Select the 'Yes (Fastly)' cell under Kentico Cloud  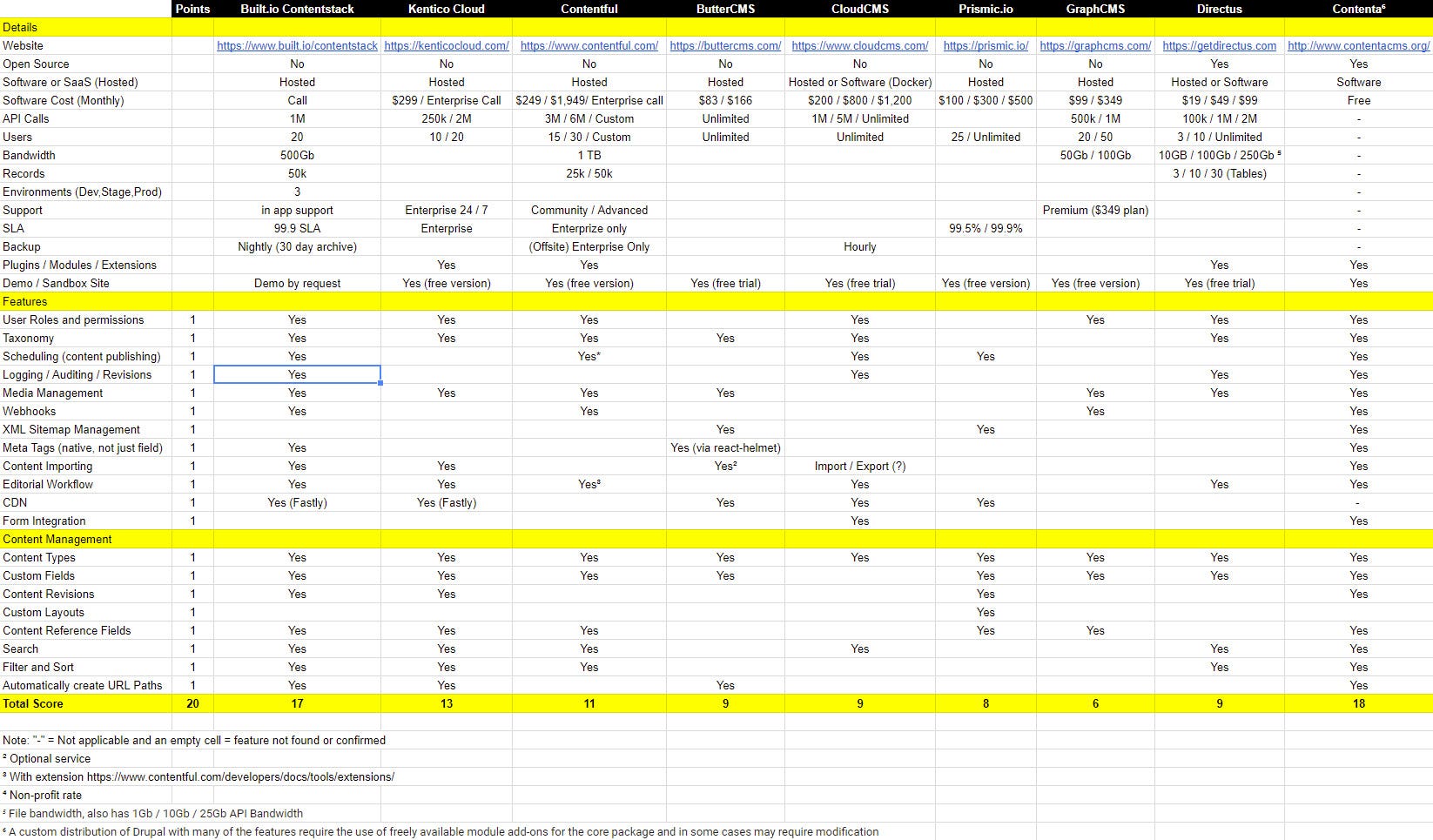pos(447,502)
